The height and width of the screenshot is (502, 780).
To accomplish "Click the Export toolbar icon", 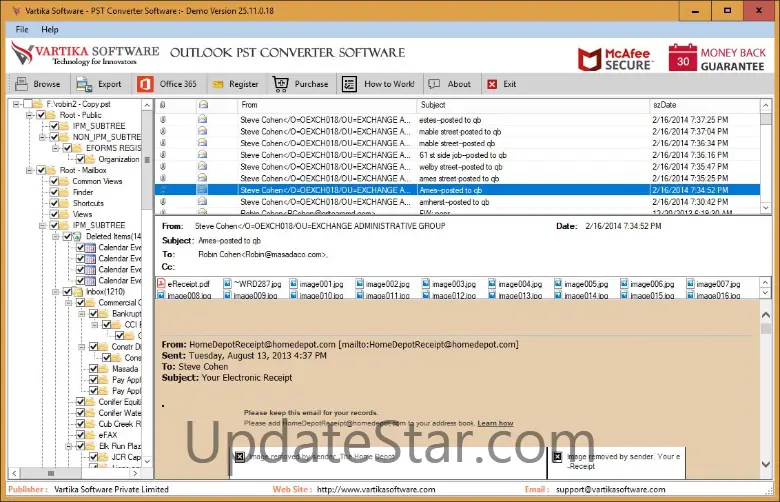I will pyautogui.click(x=84, y=84).
